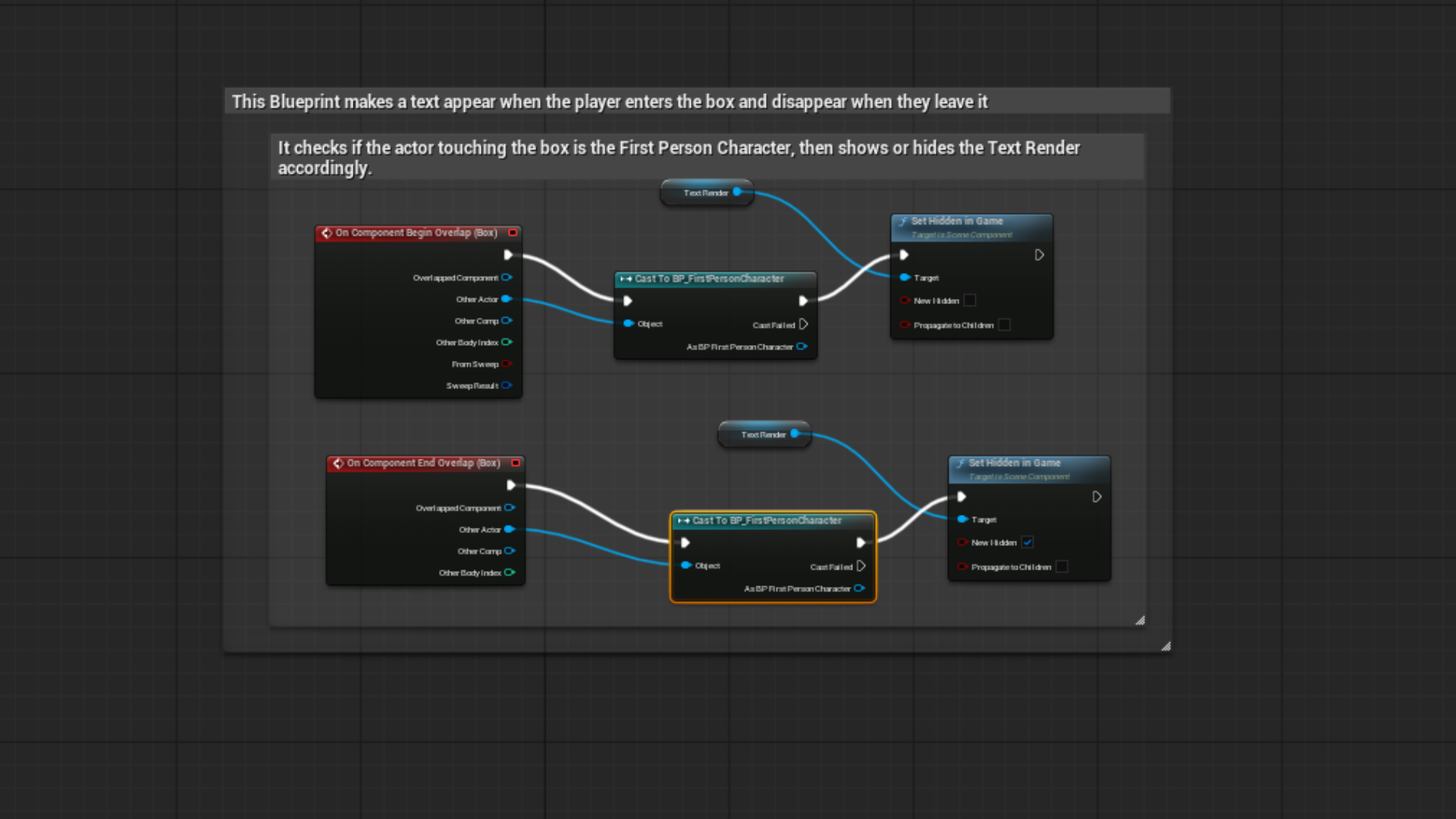Select the On Component End Overlap (Box) node title

(422, 463)
